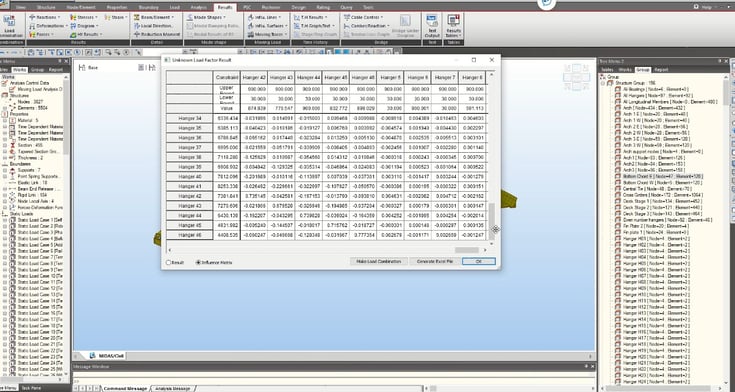Screen dimensions: 735x392
Task: Select All Hangers group in tree
Action: [658, 95]
